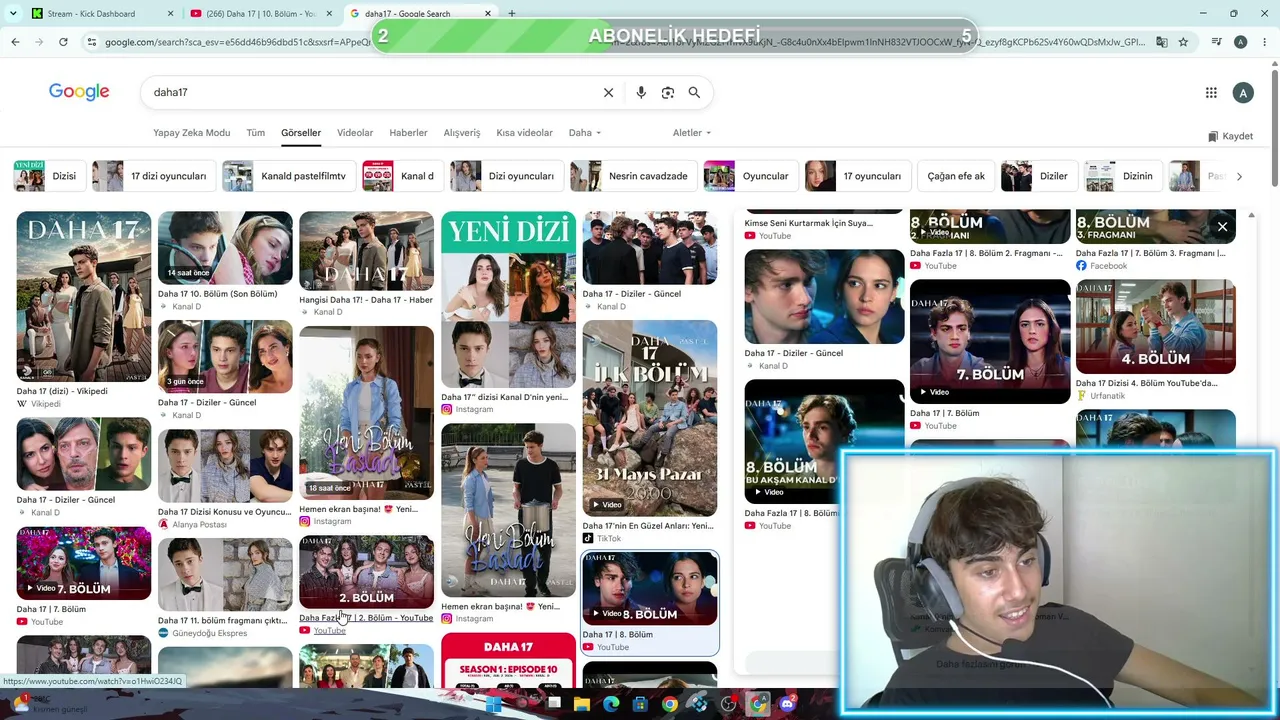Start voice search with the microphone icon
Viewport: 1280px width, 720px height.
click(x=641, y=93)
